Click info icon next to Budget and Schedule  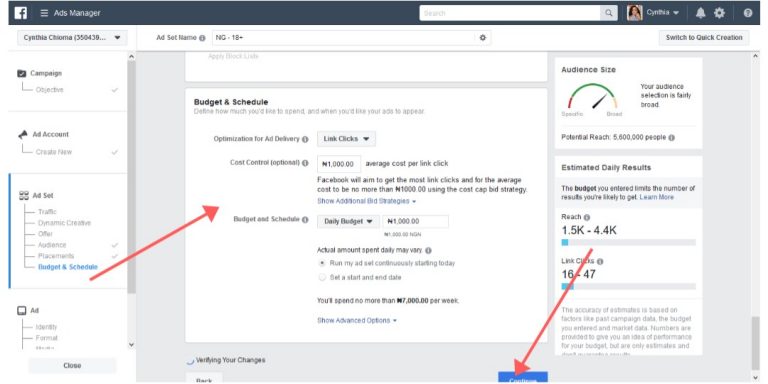click(305, 220)
